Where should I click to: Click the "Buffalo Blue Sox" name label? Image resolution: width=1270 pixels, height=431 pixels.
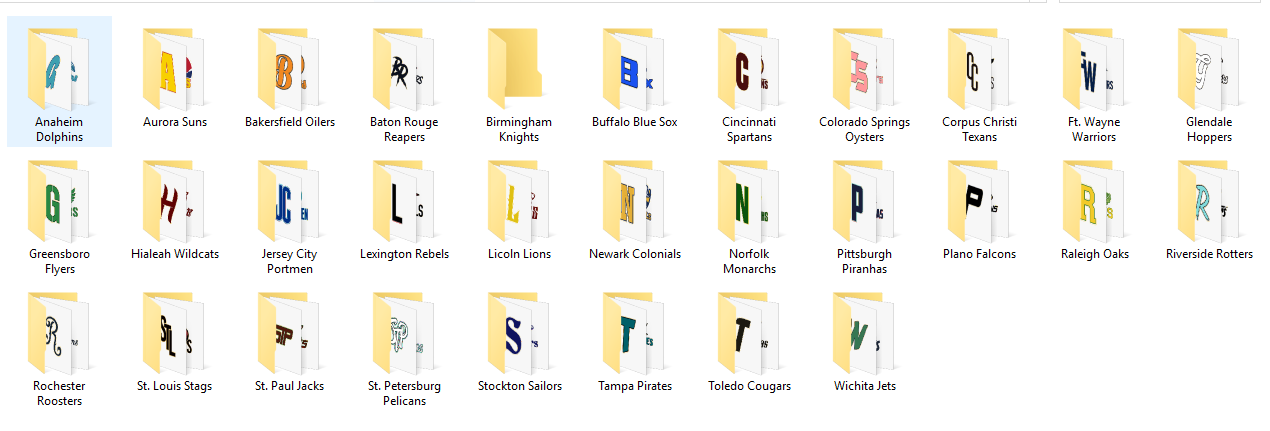pos(634,122)
